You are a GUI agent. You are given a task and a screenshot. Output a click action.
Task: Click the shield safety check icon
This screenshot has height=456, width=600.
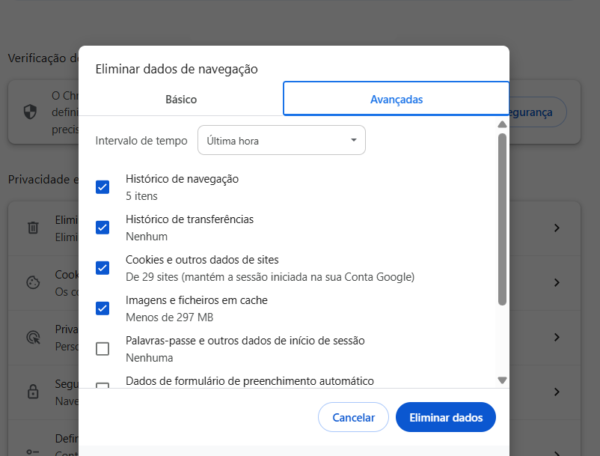(30, 112)
